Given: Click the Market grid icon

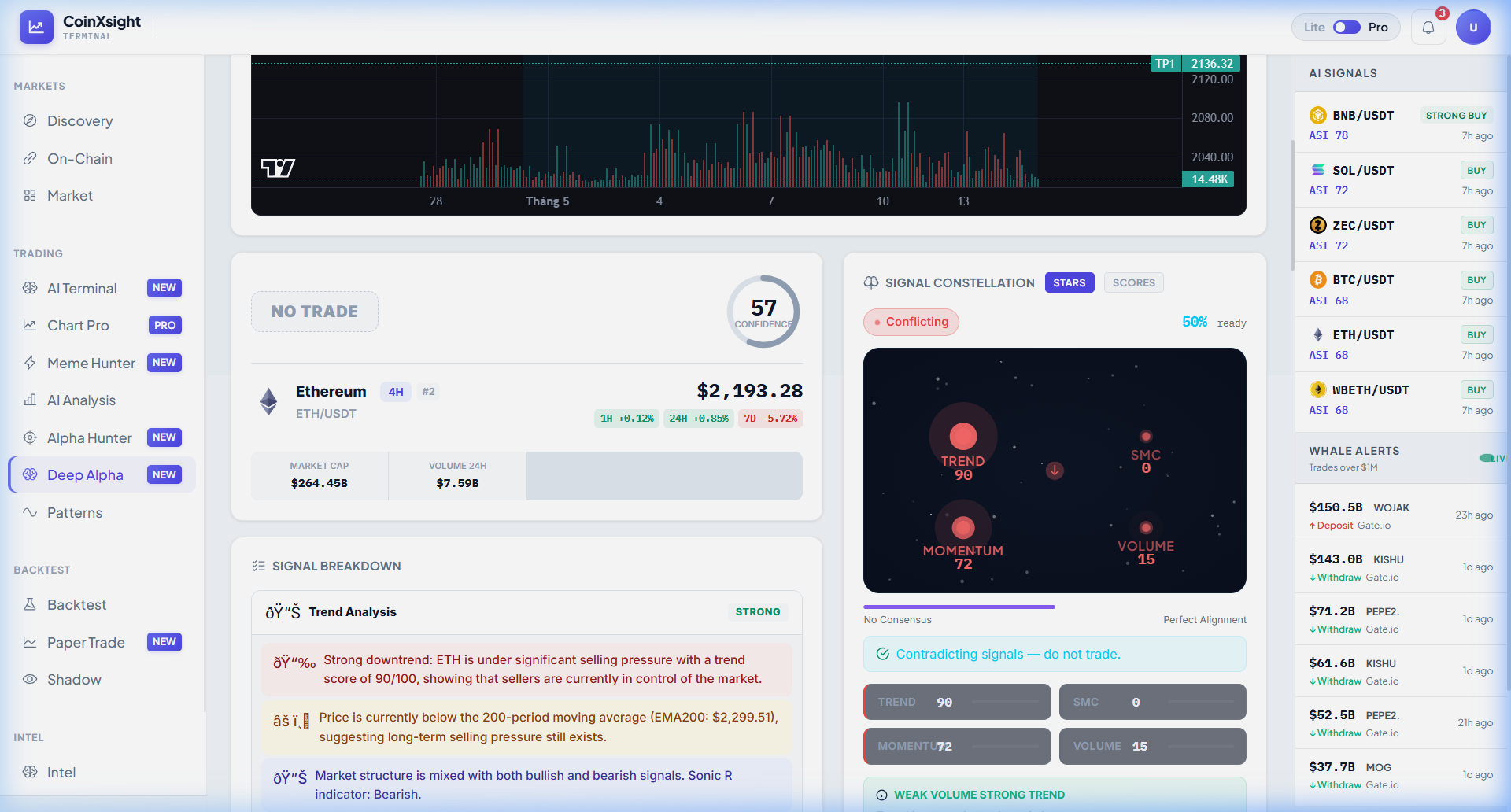Looking at the screenshot, I should (30, 195).
